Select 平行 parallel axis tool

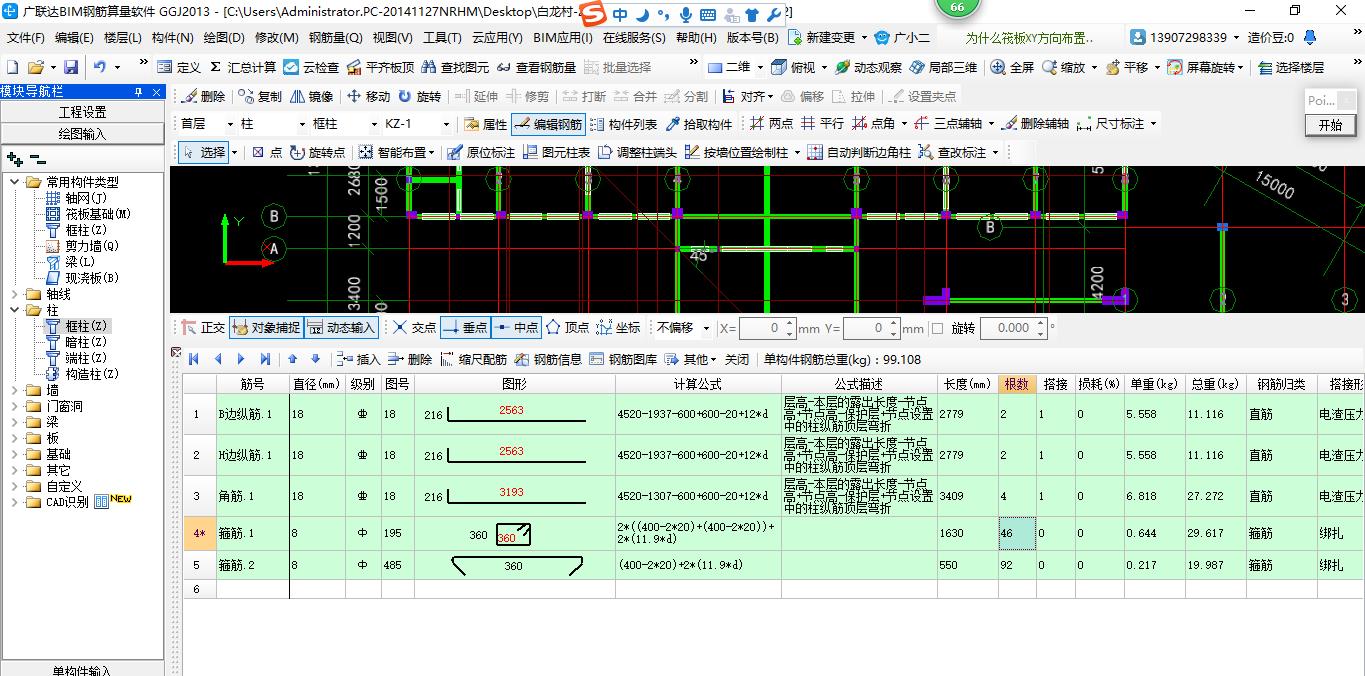[x=822, y=124]
